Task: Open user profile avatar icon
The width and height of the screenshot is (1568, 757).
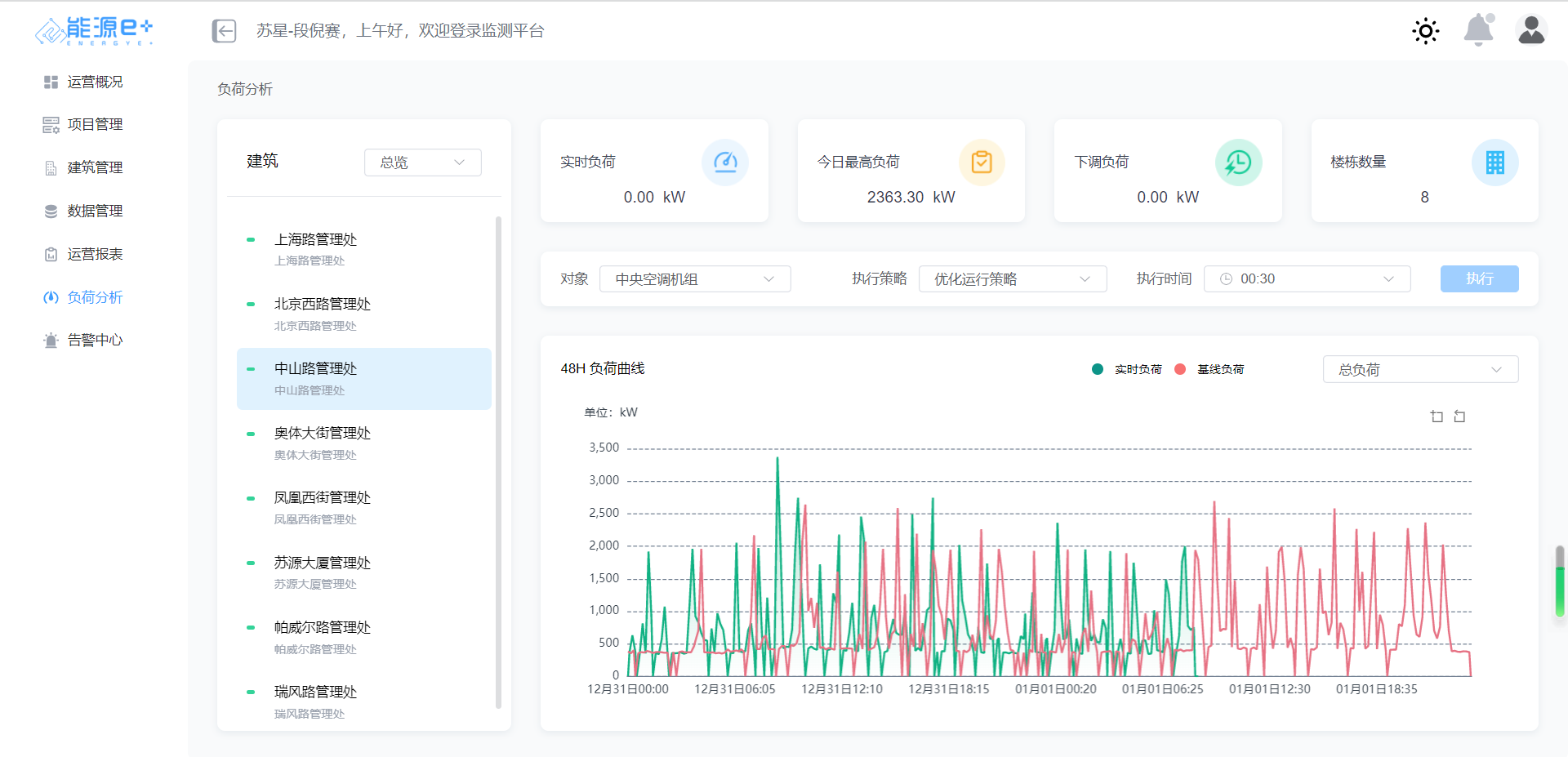Action: tap(1531, 30)
